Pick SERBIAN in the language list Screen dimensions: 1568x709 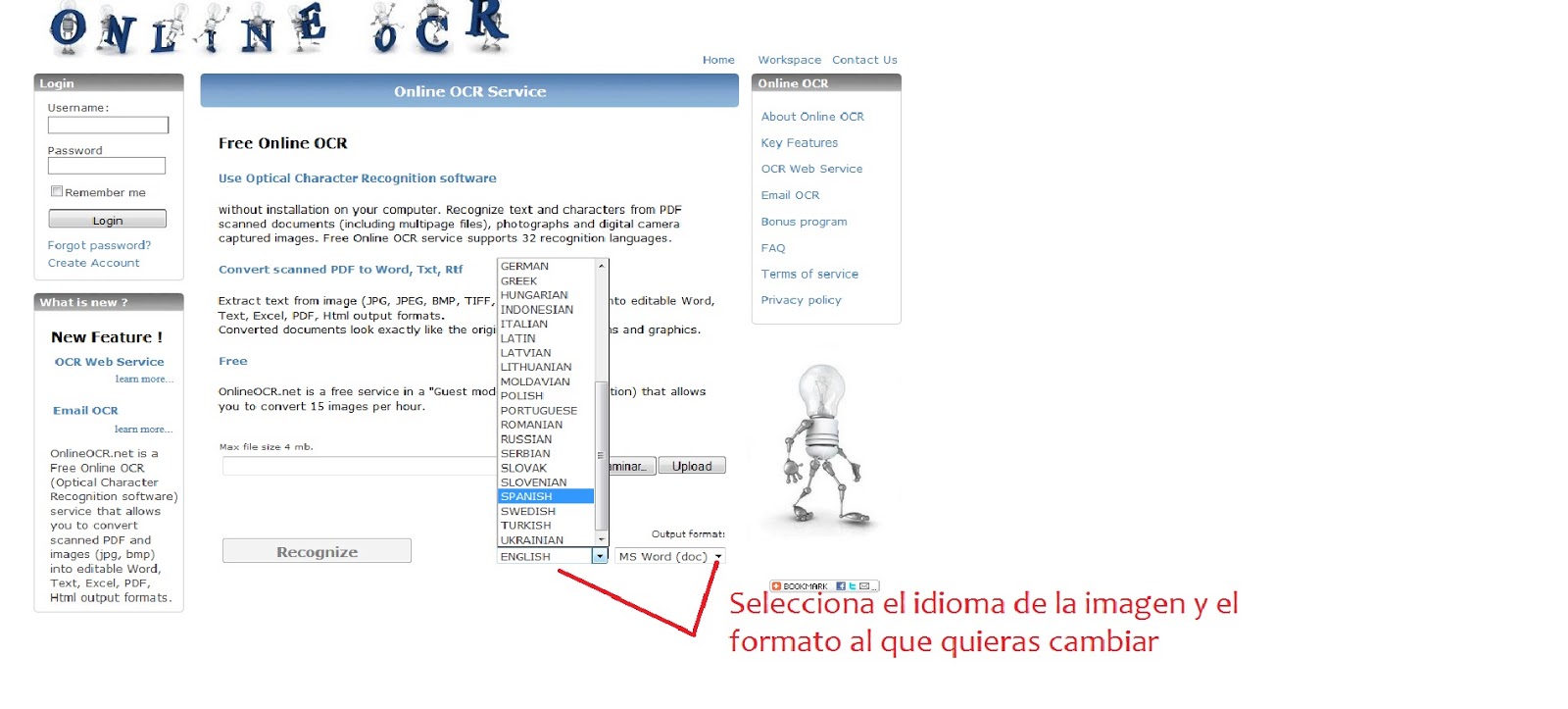[546, 453]
